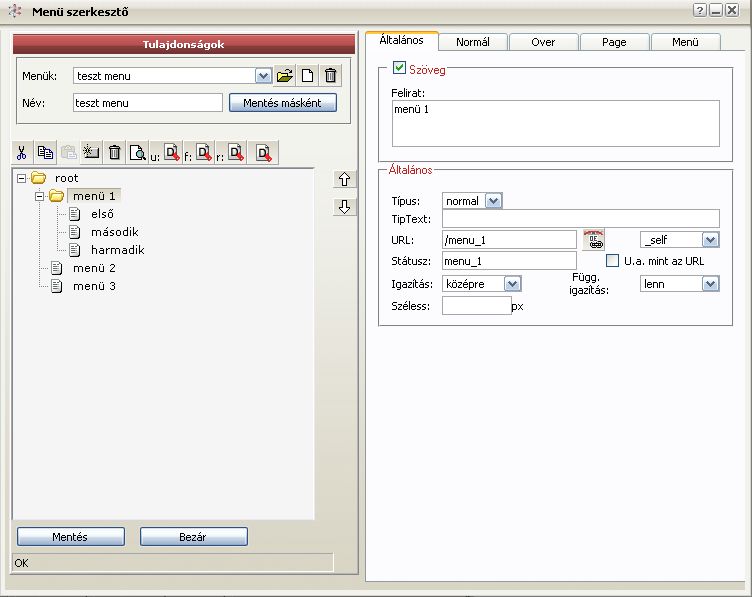Switch to the Page tab

coord(614,42)
